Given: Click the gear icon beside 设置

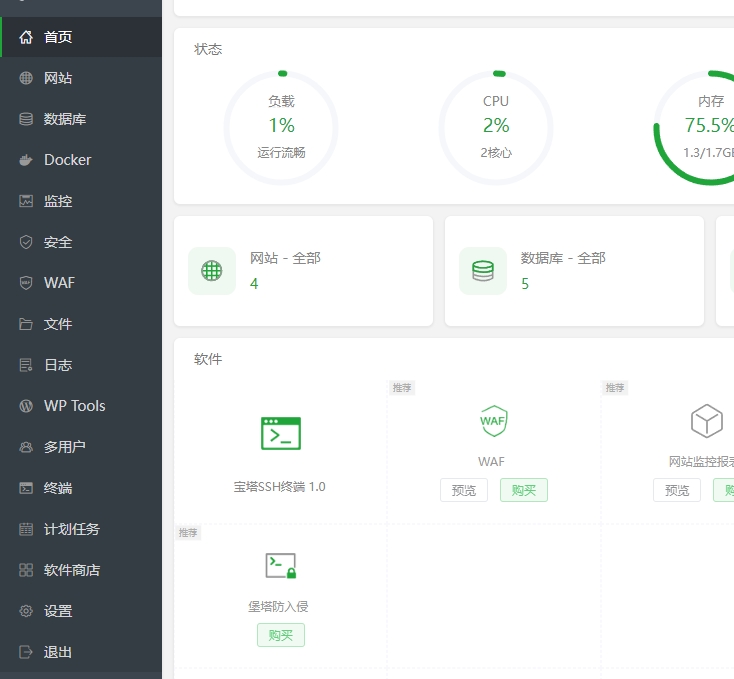Looking at the screenshot, I should (x=26, y=611).
